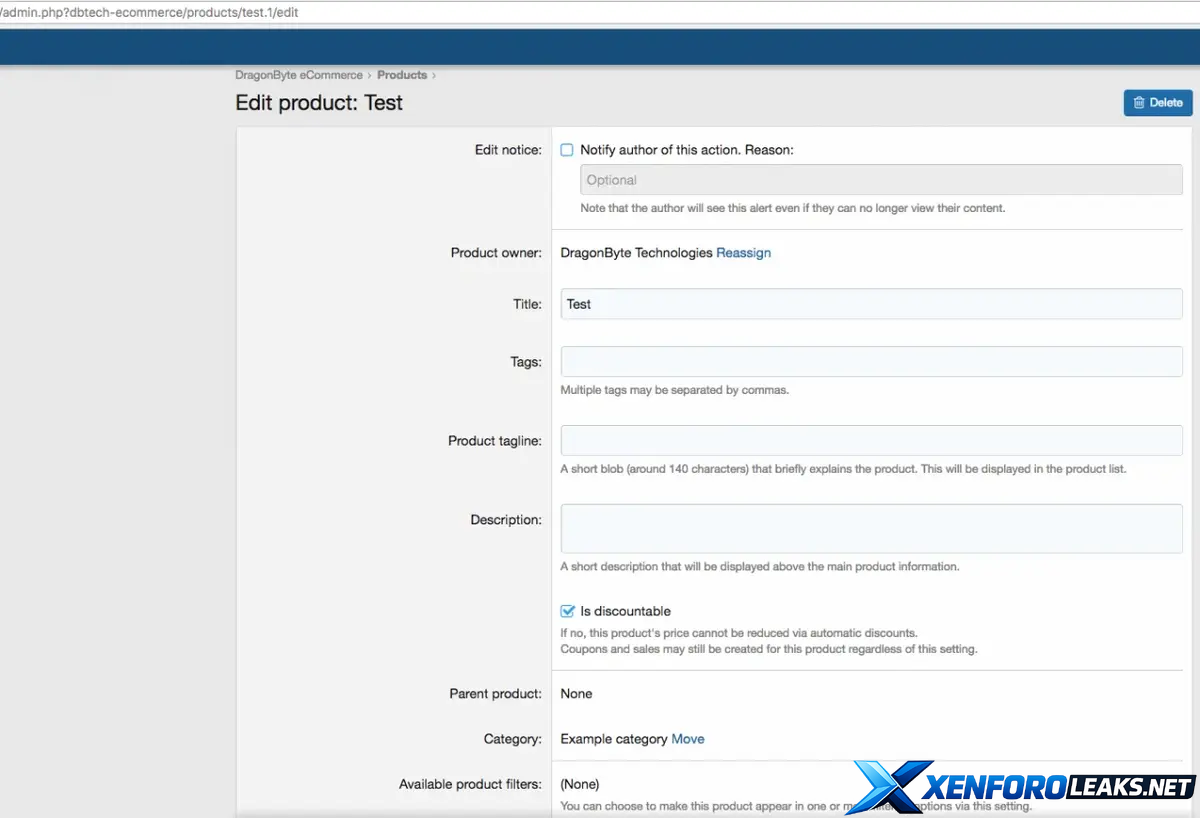Viewport: 1200px width, 818px height.
Task: Click the XenforoLeaks.net logo watermark
Action: click(1025, 788)
